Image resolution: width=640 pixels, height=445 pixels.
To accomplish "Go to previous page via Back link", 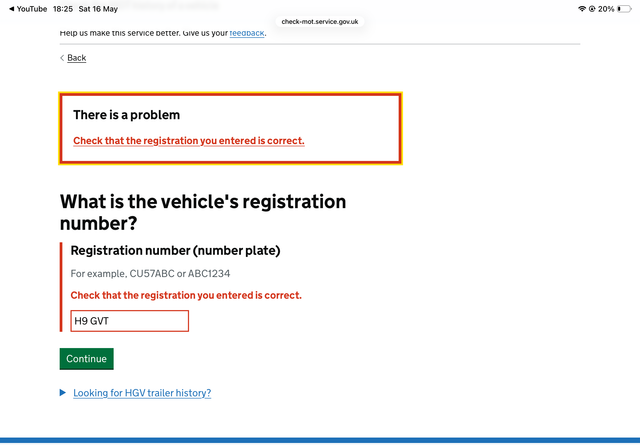I will click(77, 58).
